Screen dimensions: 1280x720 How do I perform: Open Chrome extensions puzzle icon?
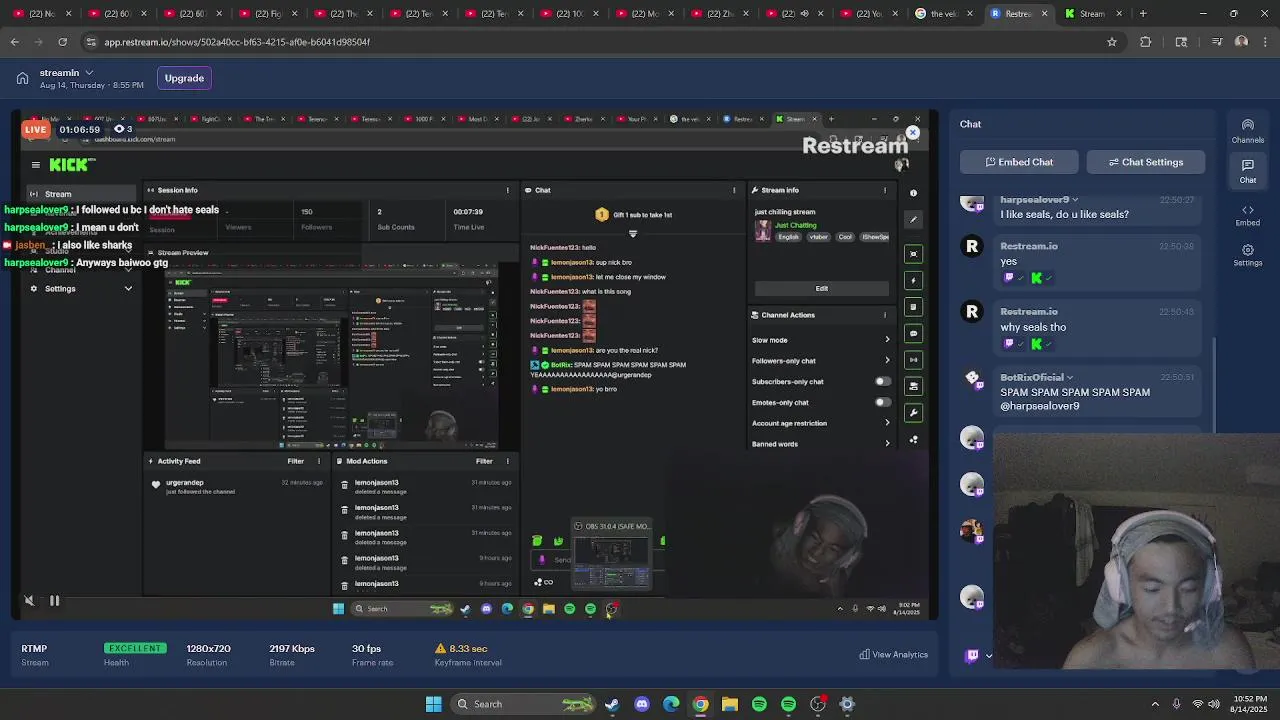pos(1146,42)
